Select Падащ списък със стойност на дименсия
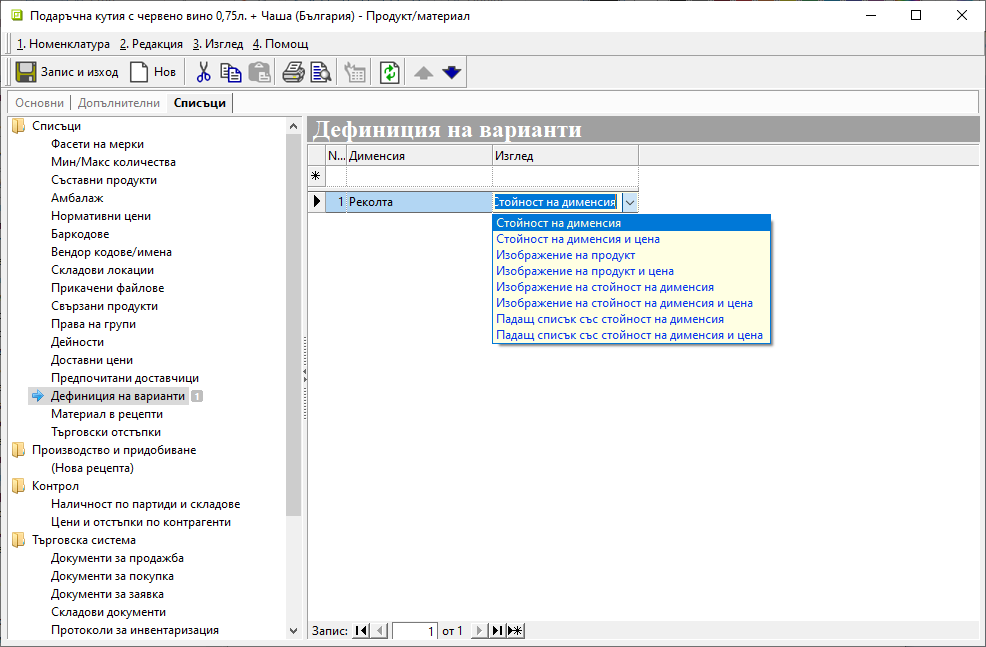 tap(610, 319)
